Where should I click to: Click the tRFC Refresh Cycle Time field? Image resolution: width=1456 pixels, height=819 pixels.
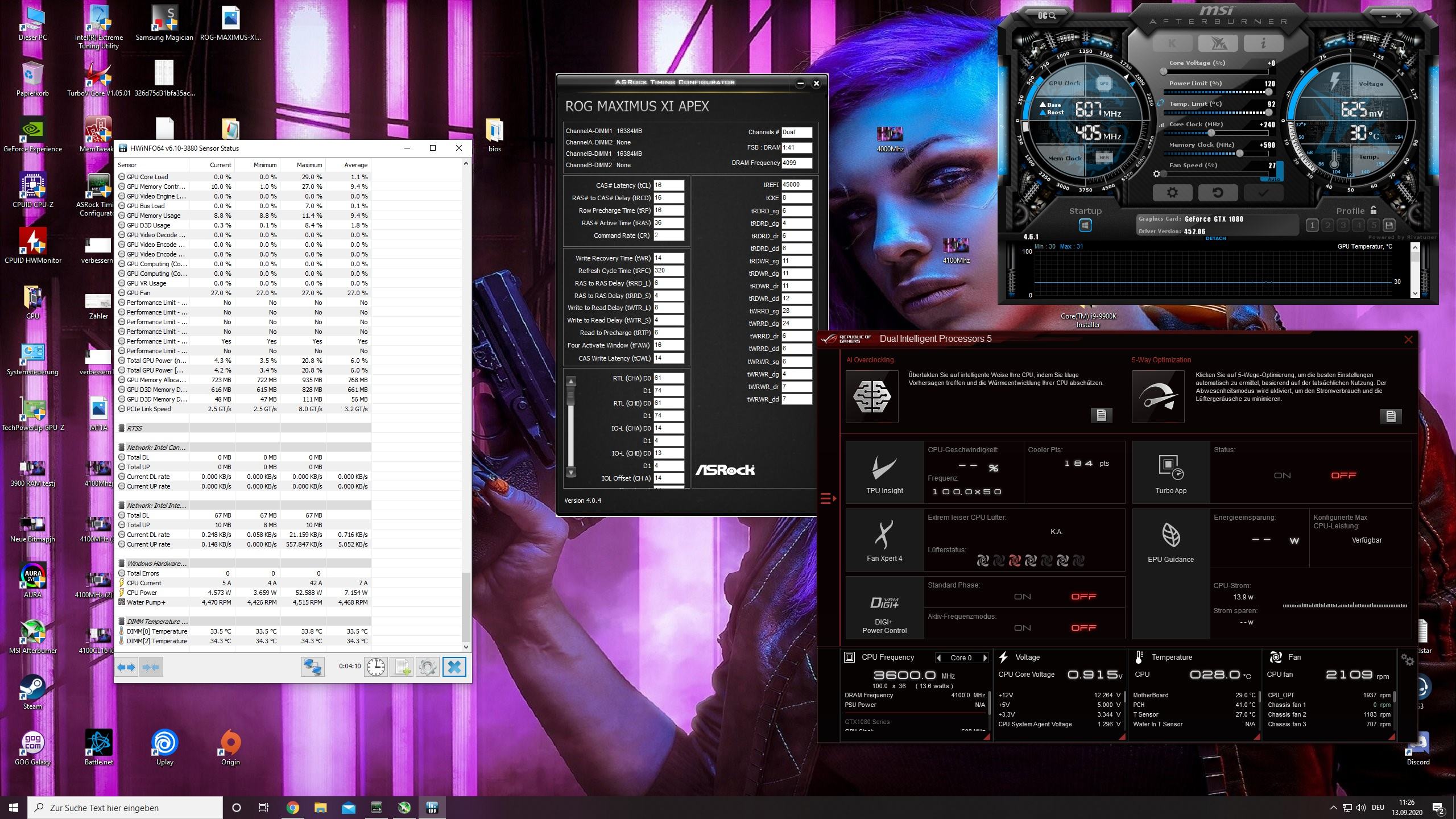[668, 271]
